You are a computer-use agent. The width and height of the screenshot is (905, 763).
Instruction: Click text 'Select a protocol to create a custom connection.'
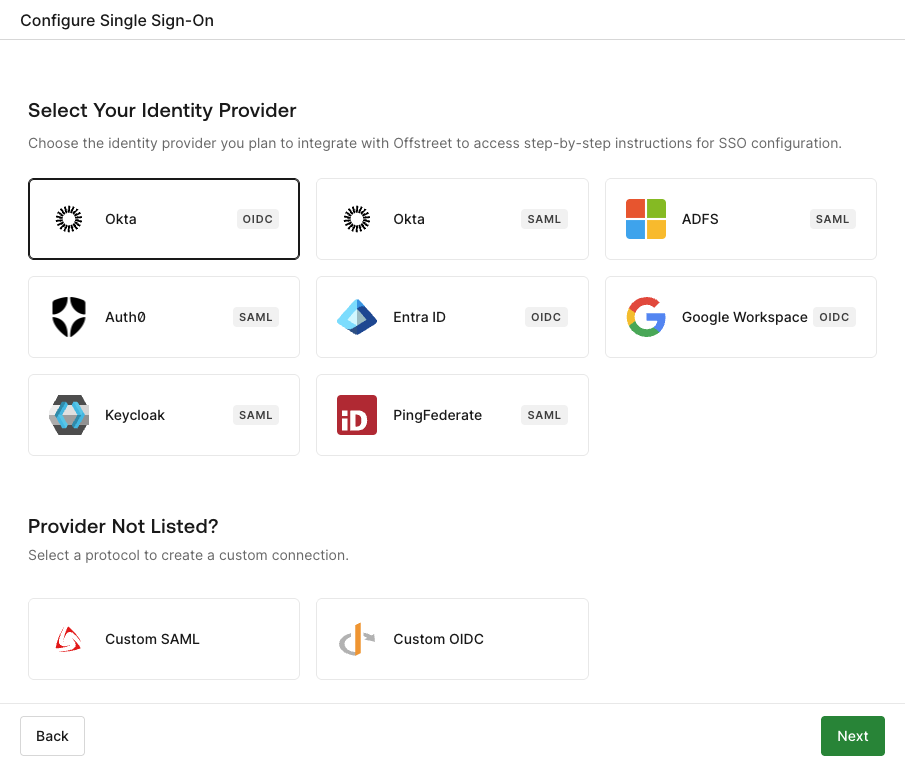pos(188,555)
